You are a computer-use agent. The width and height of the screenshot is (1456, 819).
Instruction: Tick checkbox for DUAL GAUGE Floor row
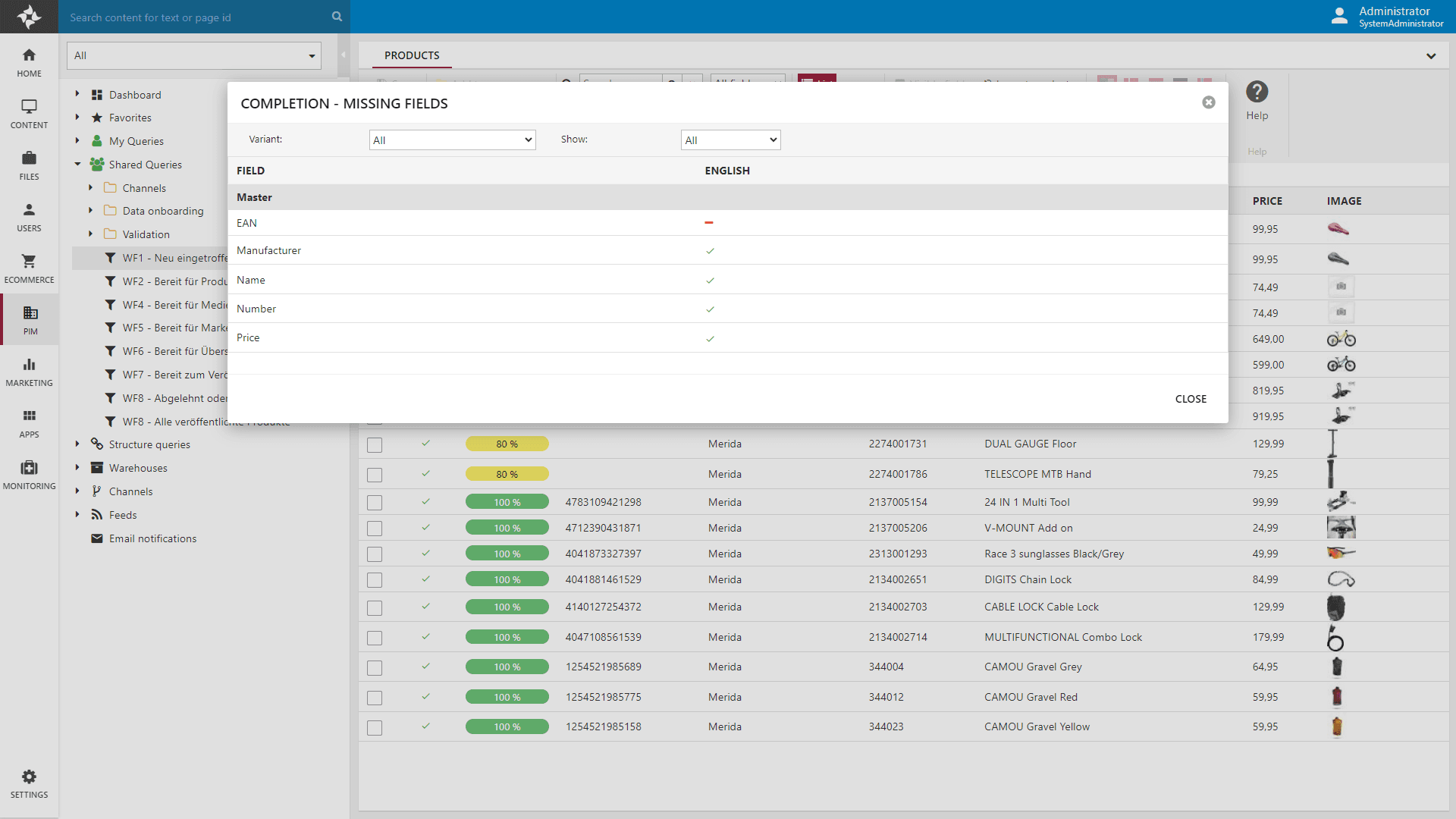click(375, 445)
